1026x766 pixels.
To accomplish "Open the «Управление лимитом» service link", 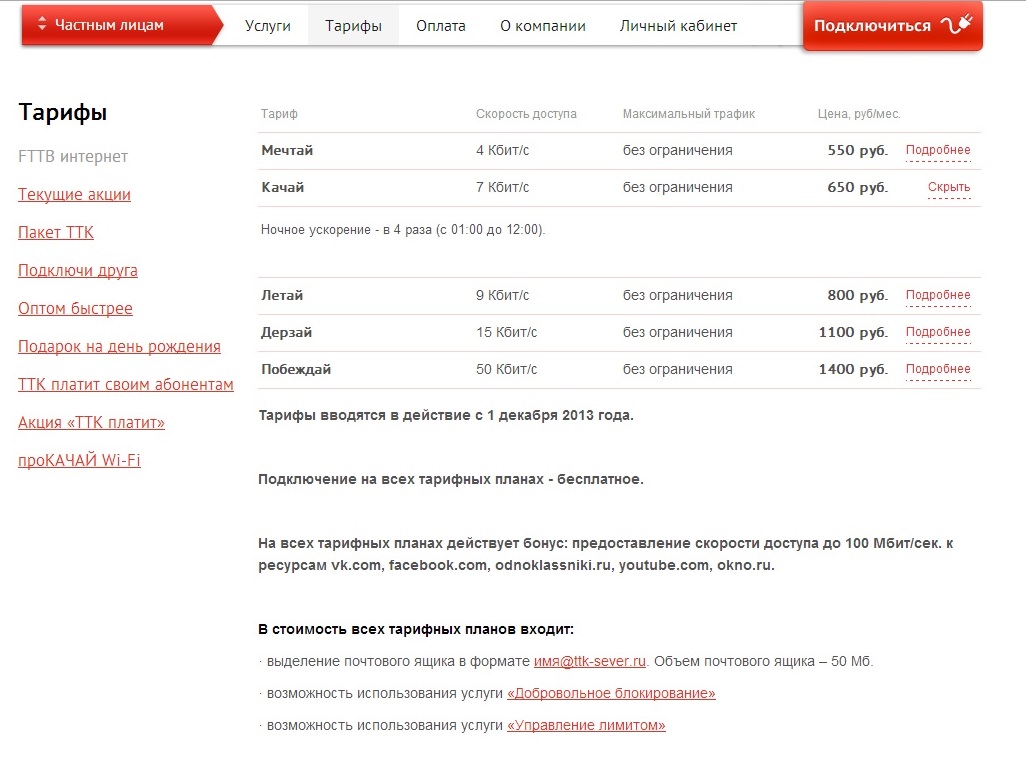I will click(x=586, y=726).
